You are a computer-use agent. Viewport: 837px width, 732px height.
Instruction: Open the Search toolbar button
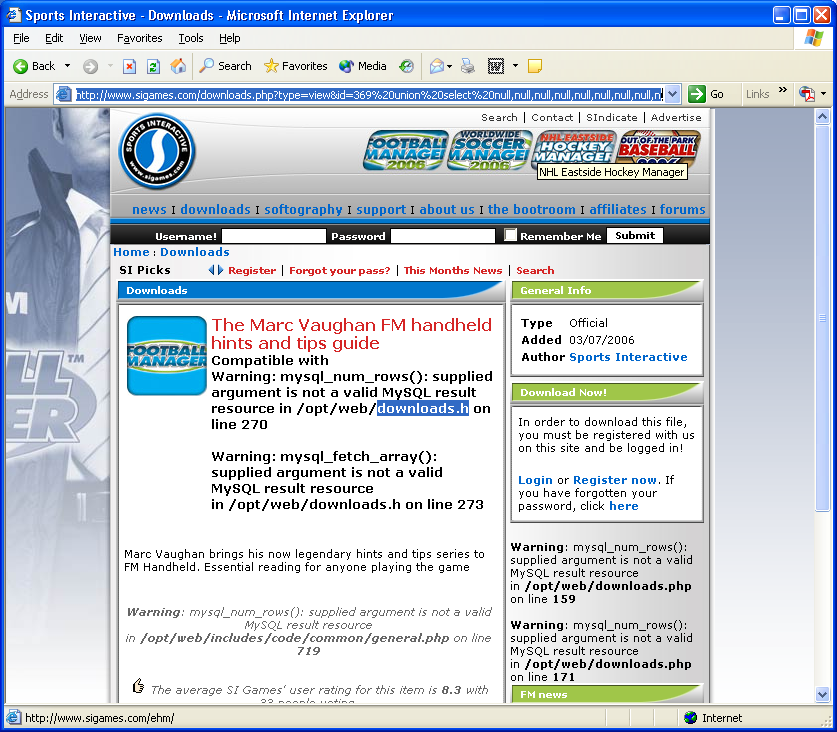(225, 66)
